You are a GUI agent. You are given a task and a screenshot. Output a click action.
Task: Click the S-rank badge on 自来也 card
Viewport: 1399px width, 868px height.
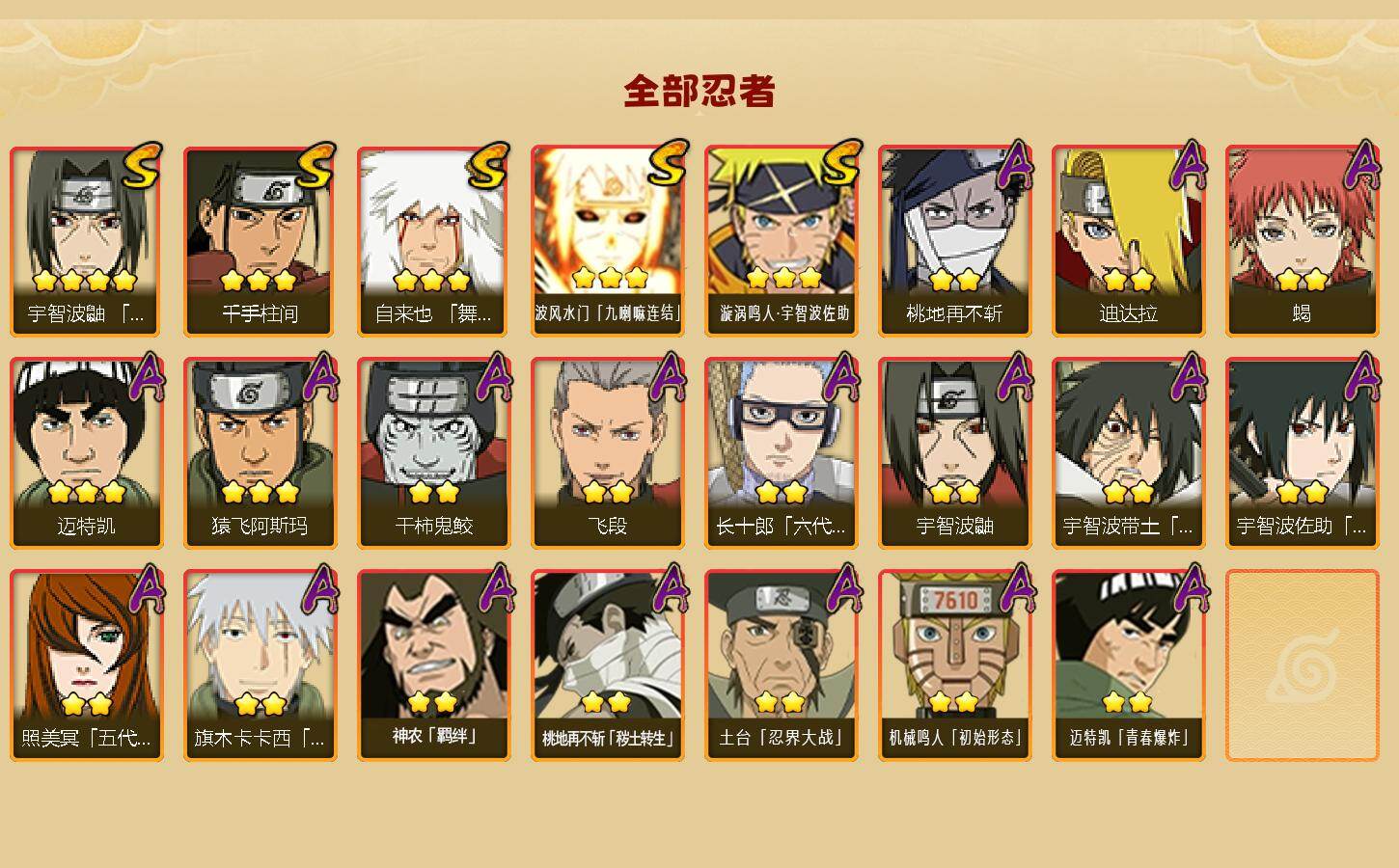[488, 166]
